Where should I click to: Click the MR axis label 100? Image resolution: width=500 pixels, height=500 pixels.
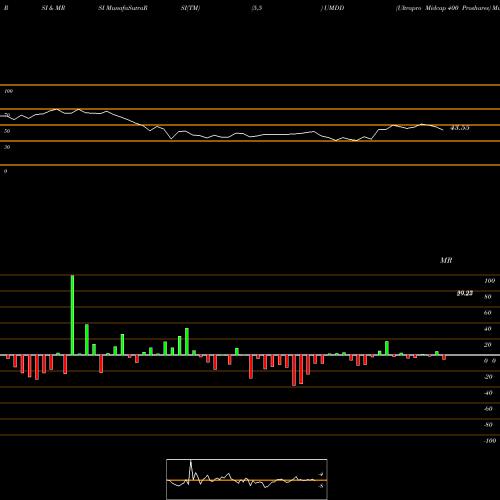point(489,281)
